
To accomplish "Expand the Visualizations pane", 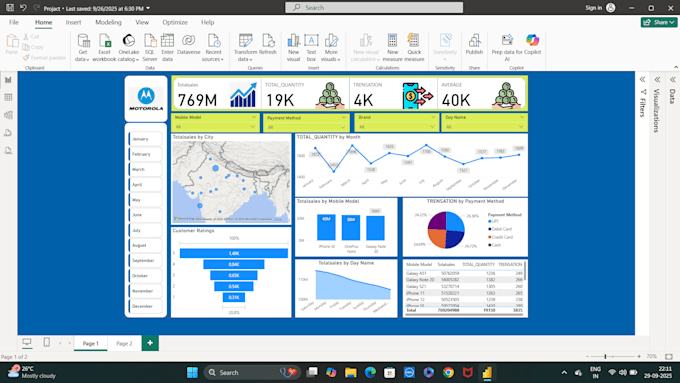I will pos(657,79).
